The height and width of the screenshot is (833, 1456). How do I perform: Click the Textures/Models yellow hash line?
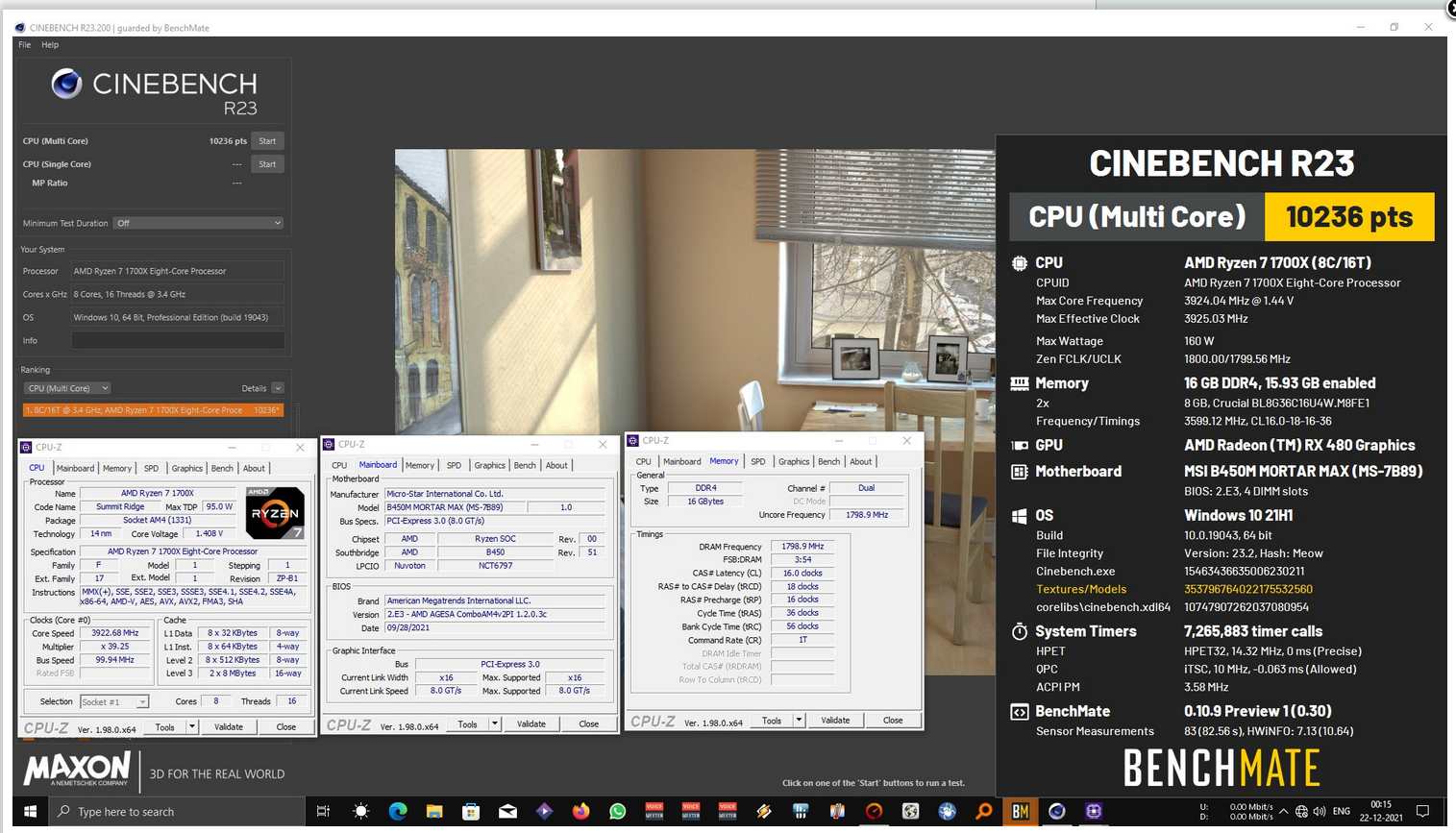[1173, 590]
